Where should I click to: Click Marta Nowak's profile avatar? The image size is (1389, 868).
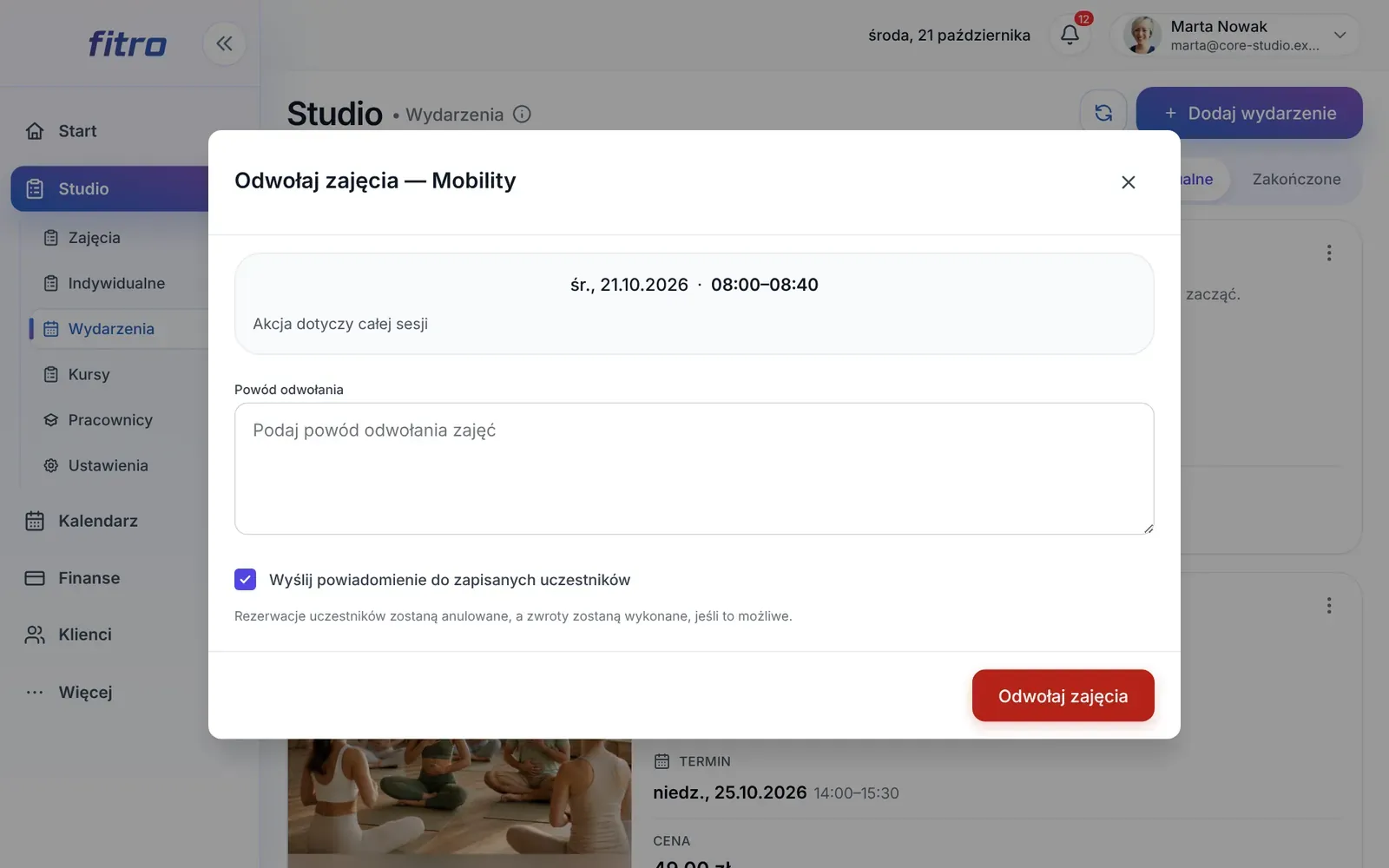[1142, 36]
